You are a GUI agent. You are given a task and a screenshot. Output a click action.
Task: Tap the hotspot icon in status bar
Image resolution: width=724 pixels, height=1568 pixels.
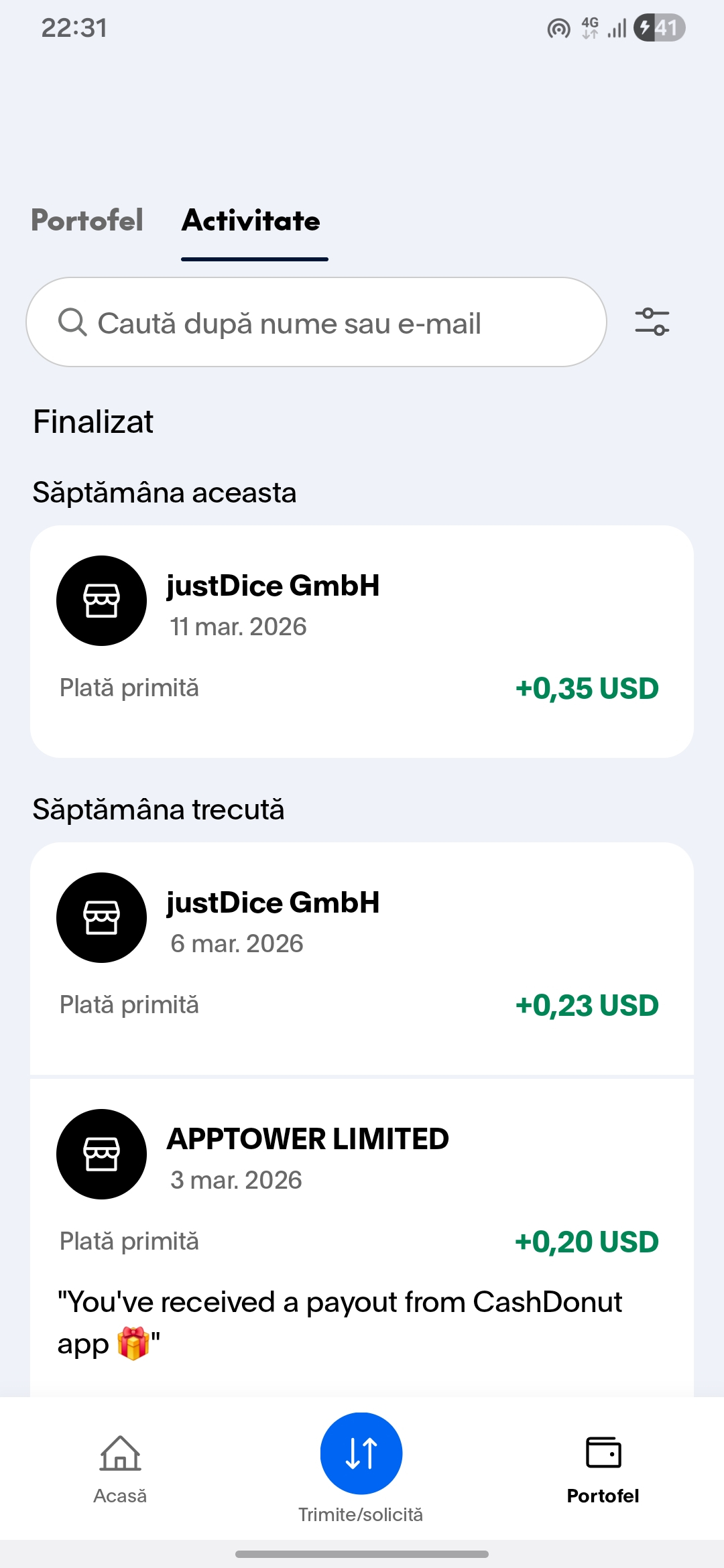[558, 29]
